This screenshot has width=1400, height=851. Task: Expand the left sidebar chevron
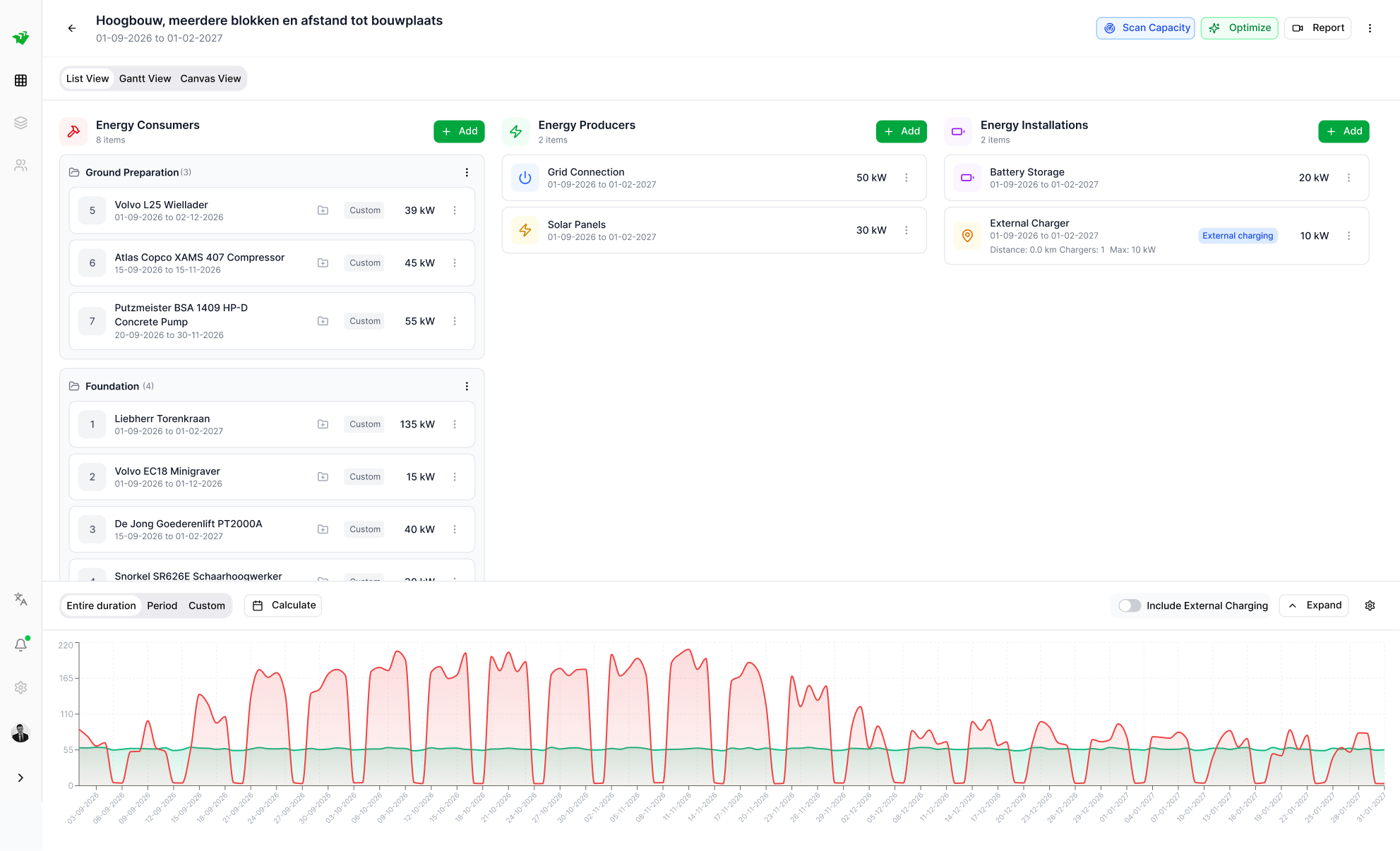[x=20, y=778]
